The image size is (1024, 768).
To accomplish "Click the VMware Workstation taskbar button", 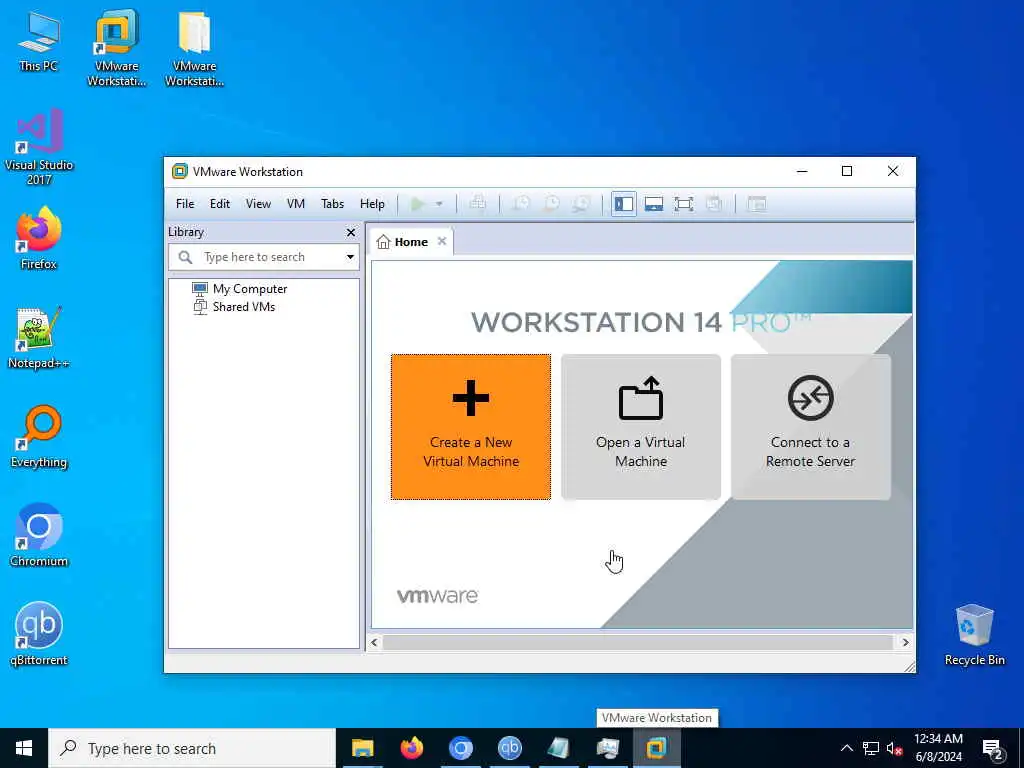I will click(656, 748).
